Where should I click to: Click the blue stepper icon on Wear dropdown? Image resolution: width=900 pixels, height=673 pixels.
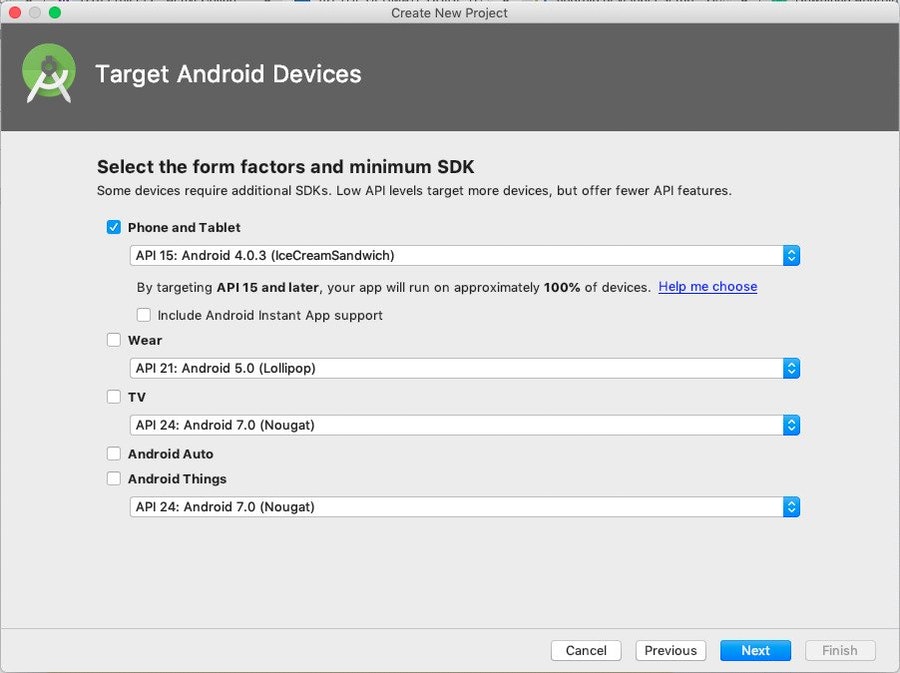(791, 368)
